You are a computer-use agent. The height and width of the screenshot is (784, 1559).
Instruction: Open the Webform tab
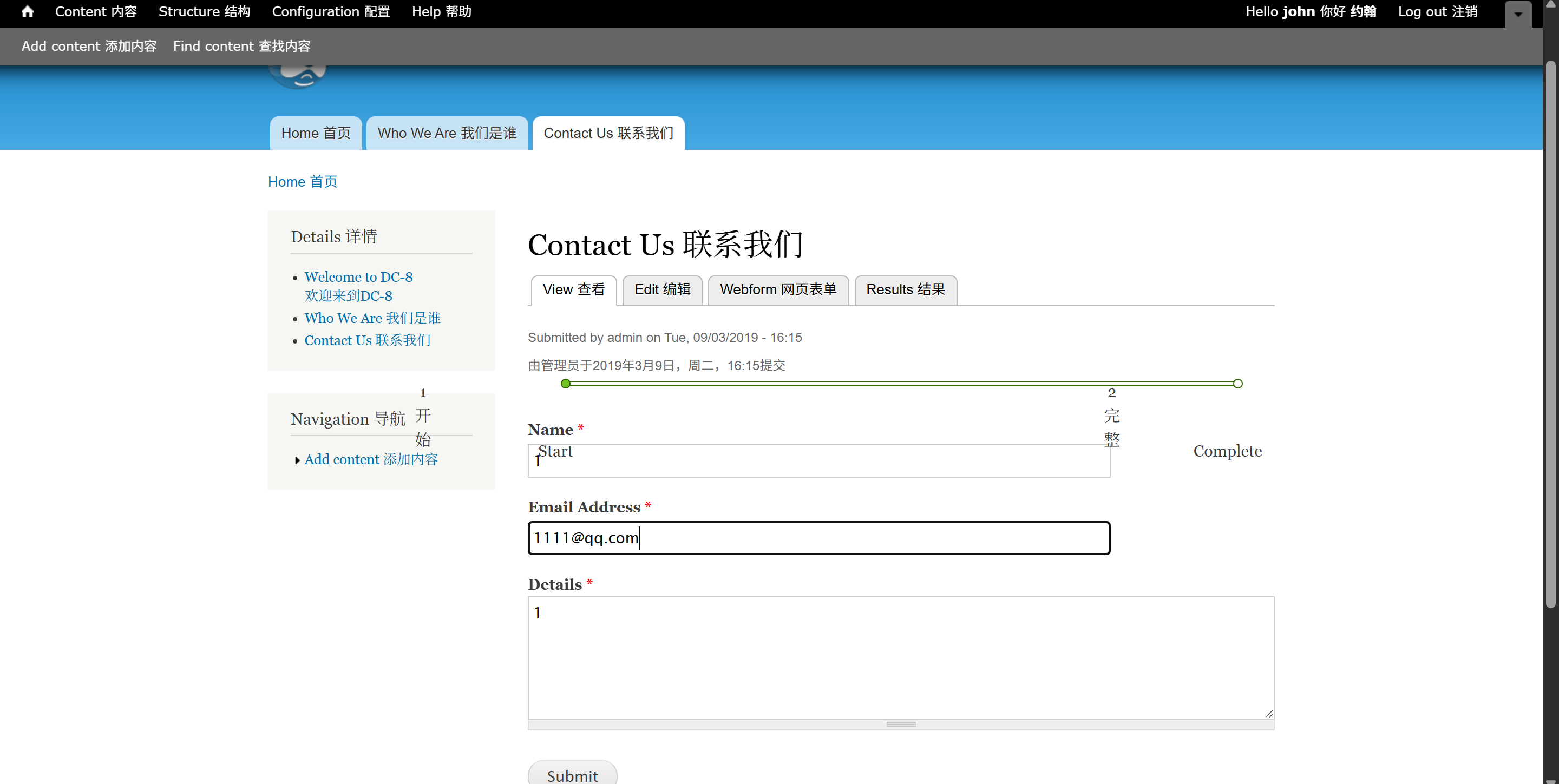tap(778, 290)
